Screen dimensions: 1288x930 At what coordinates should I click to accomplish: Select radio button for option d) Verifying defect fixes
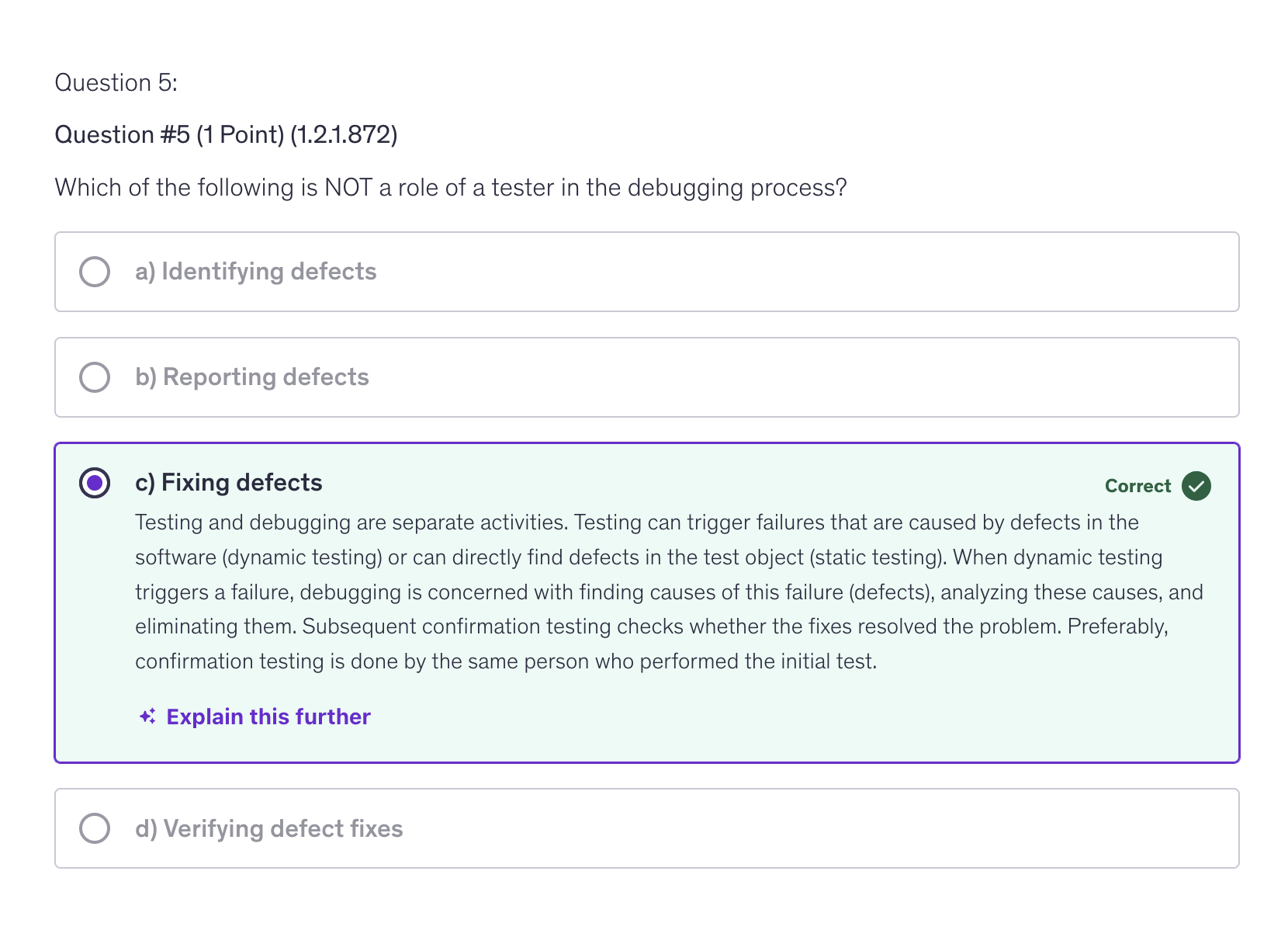point(95,828)
